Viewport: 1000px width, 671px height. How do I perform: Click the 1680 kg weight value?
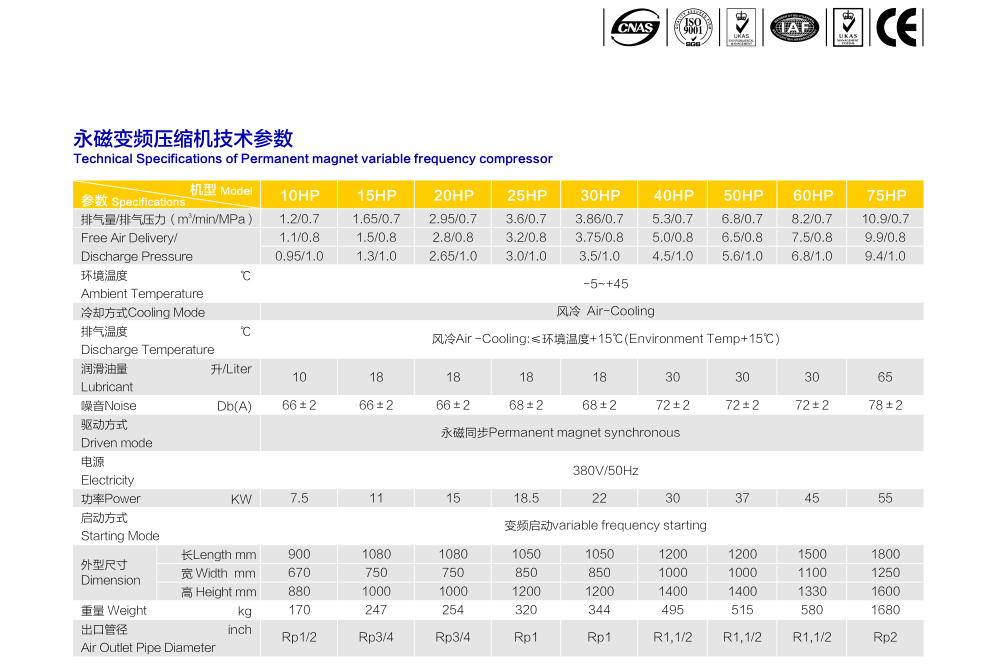tap(886, 610)
